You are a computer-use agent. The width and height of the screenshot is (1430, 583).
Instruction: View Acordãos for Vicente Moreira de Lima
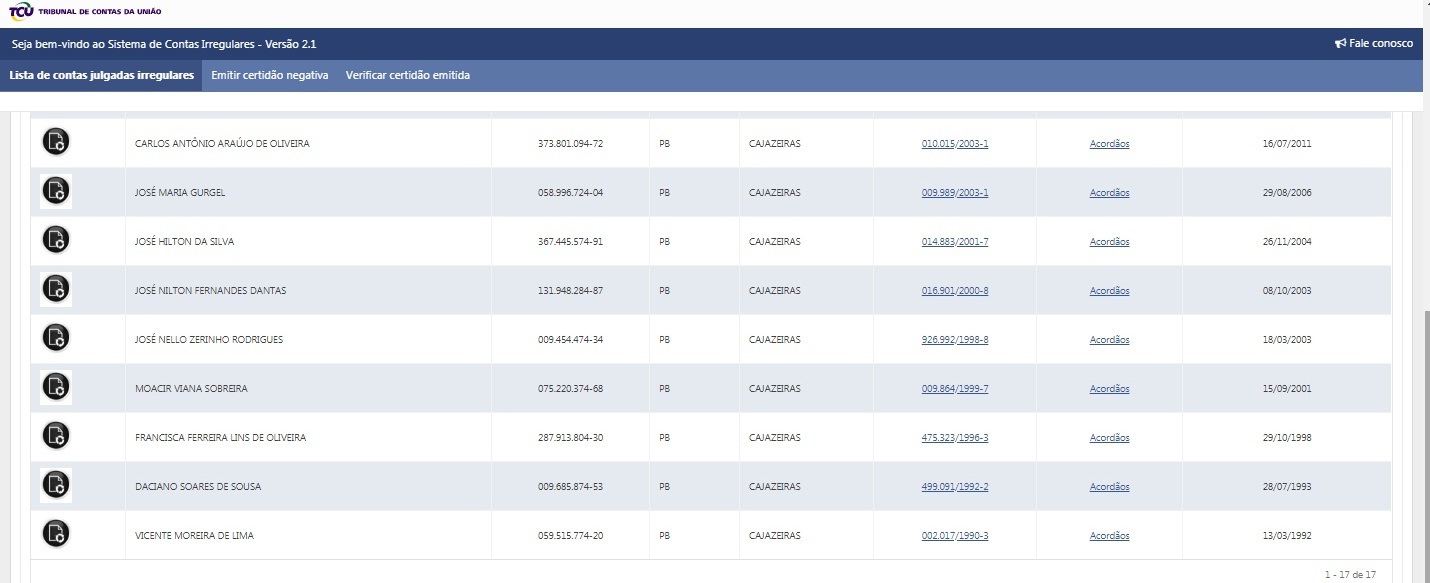coord(1109,536)
